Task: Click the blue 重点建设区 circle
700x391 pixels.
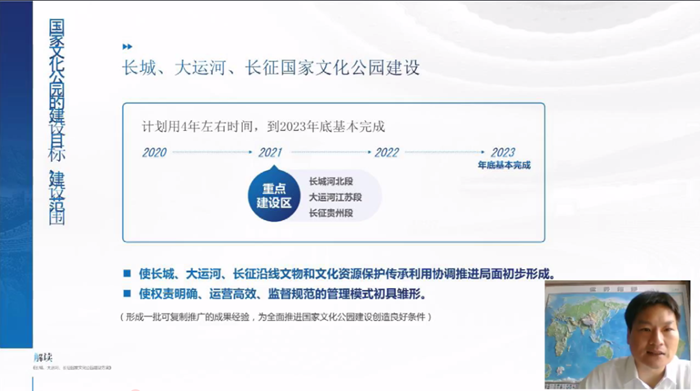Action: point(274,195)
